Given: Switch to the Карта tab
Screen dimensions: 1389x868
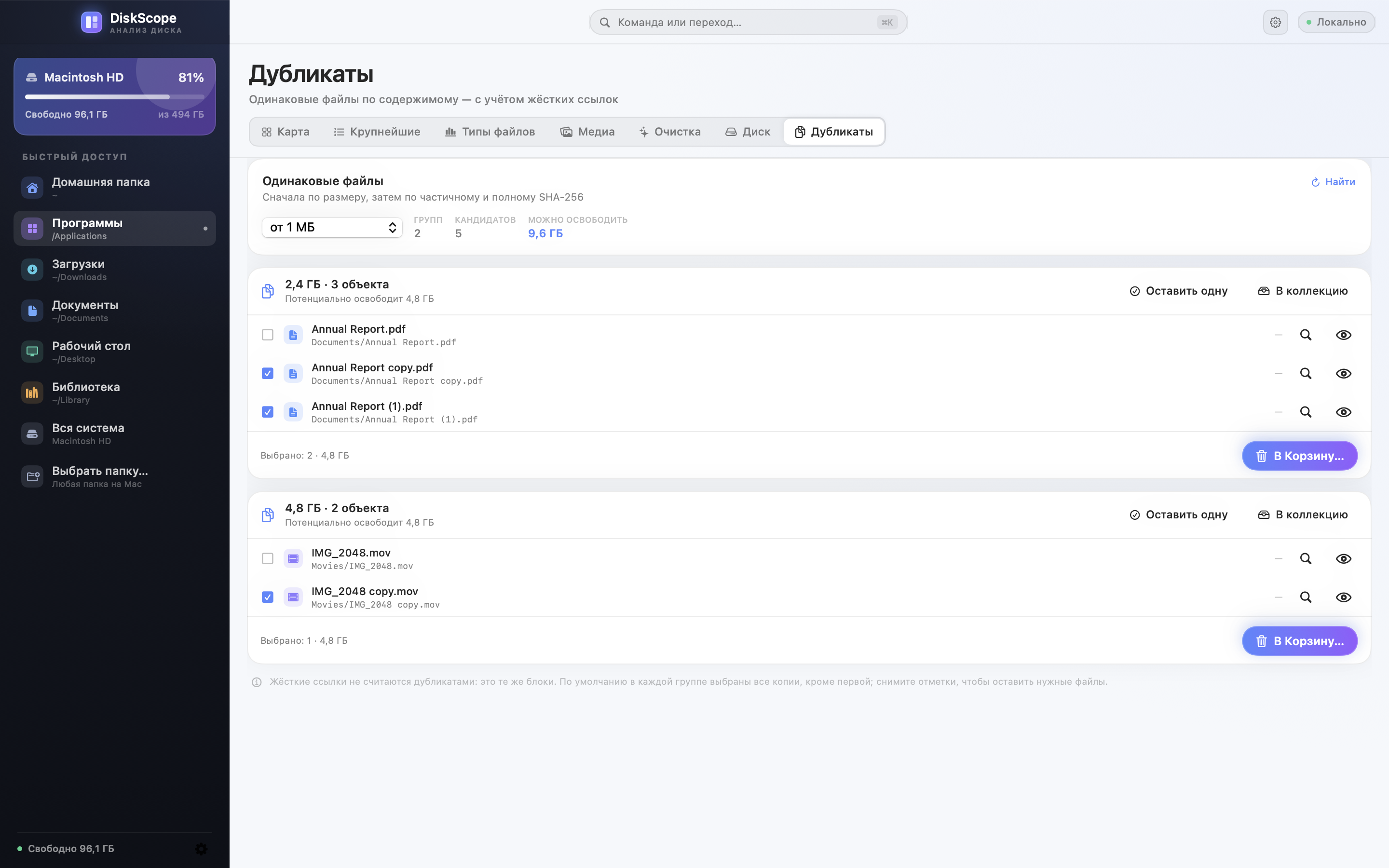Looking at the screenshot, I should tap(285, 132).
